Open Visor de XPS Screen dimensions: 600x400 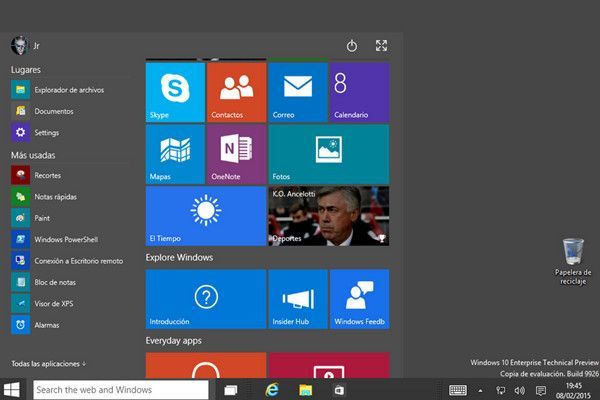coord(69,304)
